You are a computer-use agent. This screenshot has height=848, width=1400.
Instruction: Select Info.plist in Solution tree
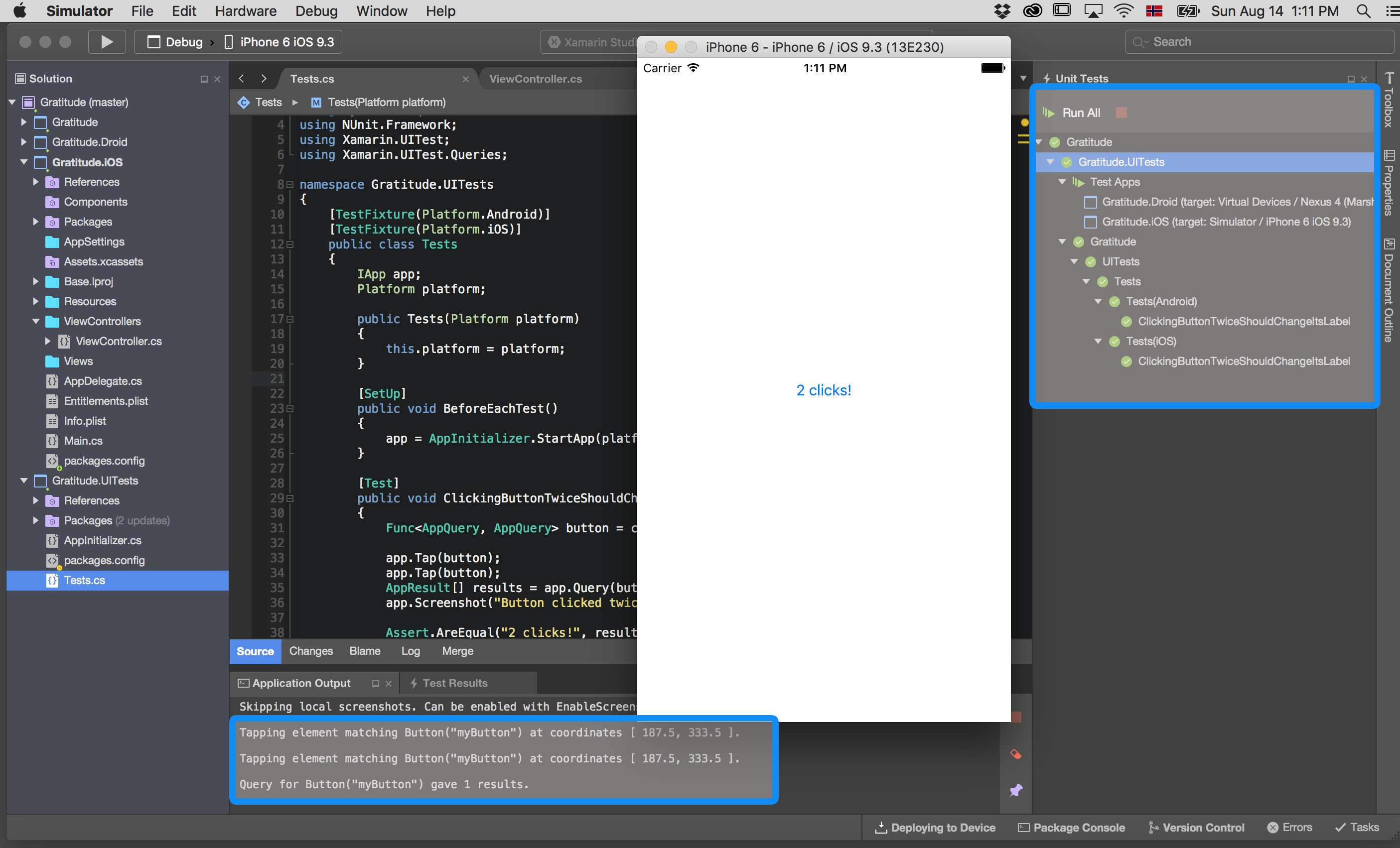[x=85, y=421]
